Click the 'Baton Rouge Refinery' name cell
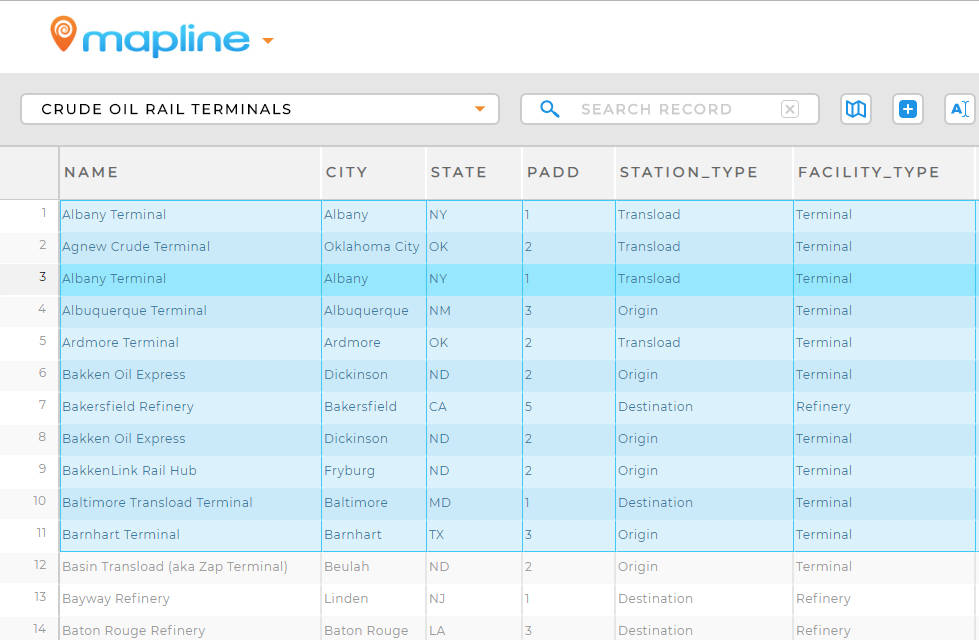Image resolution: width=979 pixels, height=640 pixels. point(190,629)
